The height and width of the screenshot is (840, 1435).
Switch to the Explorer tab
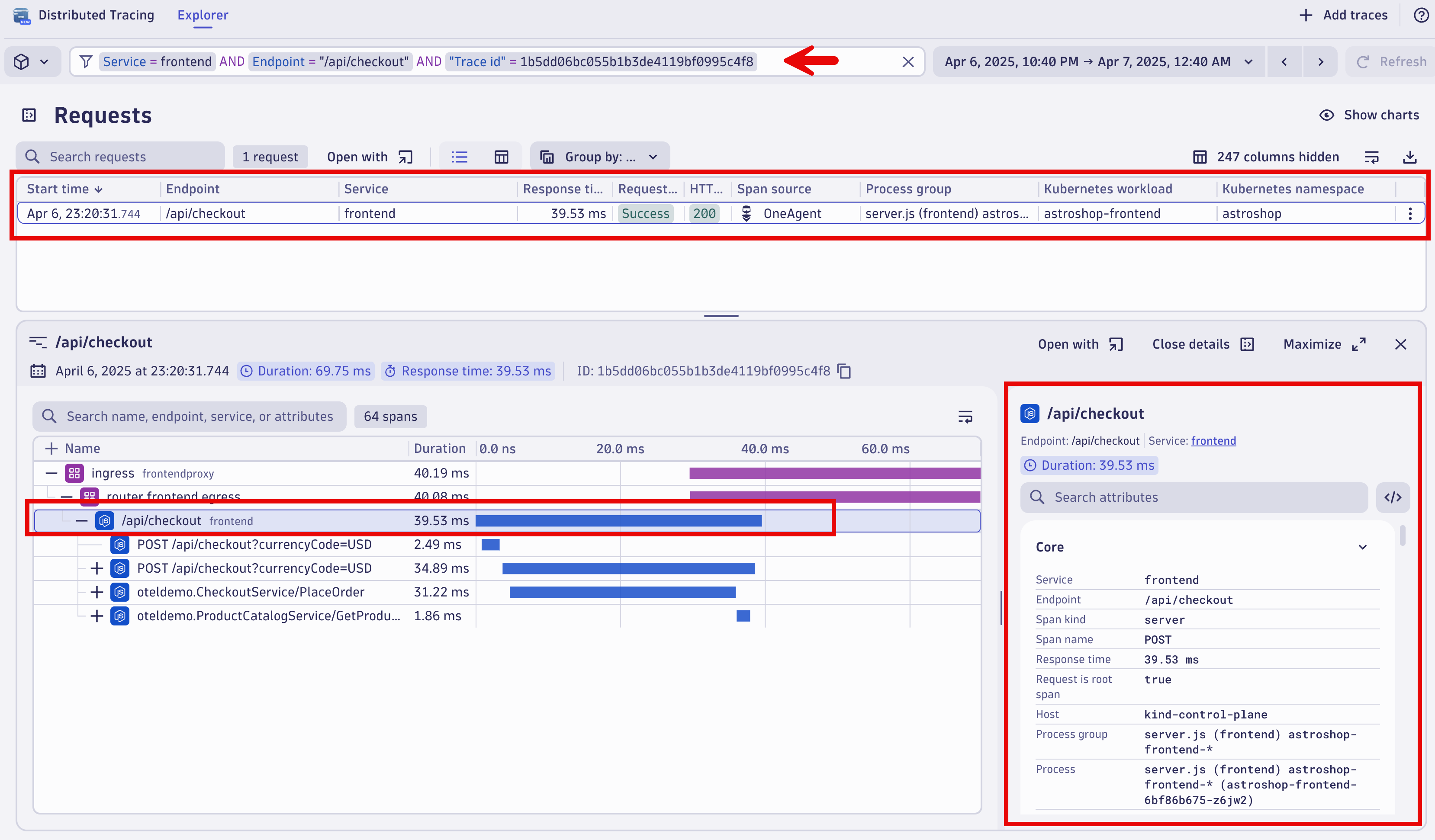[203, 16]
